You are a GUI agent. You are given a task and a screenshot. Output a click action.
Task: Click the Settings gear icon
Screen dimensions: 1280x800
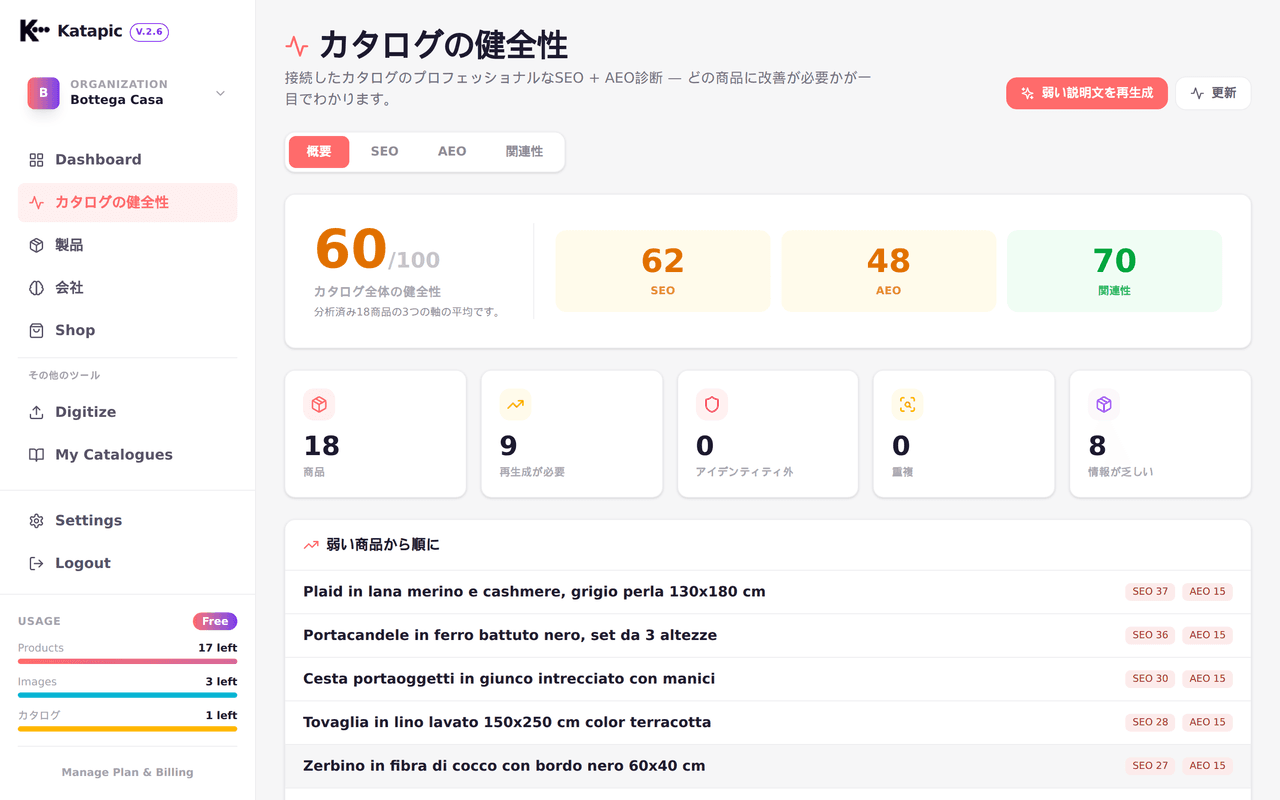point(36,521)
